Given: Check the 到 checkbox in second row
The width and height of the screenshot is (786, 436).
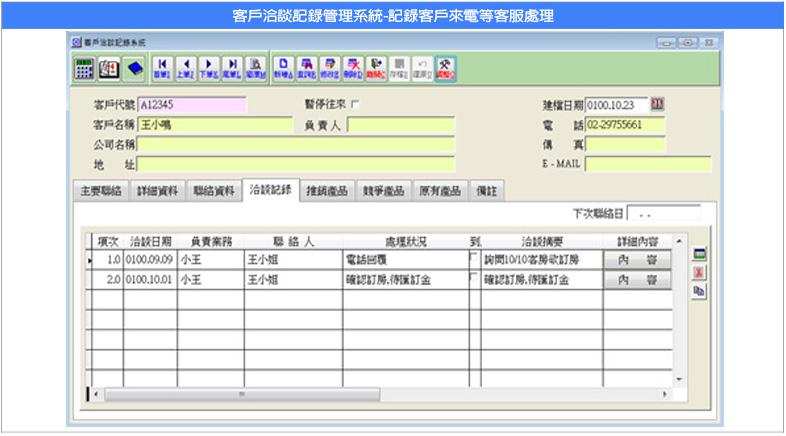Looking at the screenshot, I should [x=474, y=279].
